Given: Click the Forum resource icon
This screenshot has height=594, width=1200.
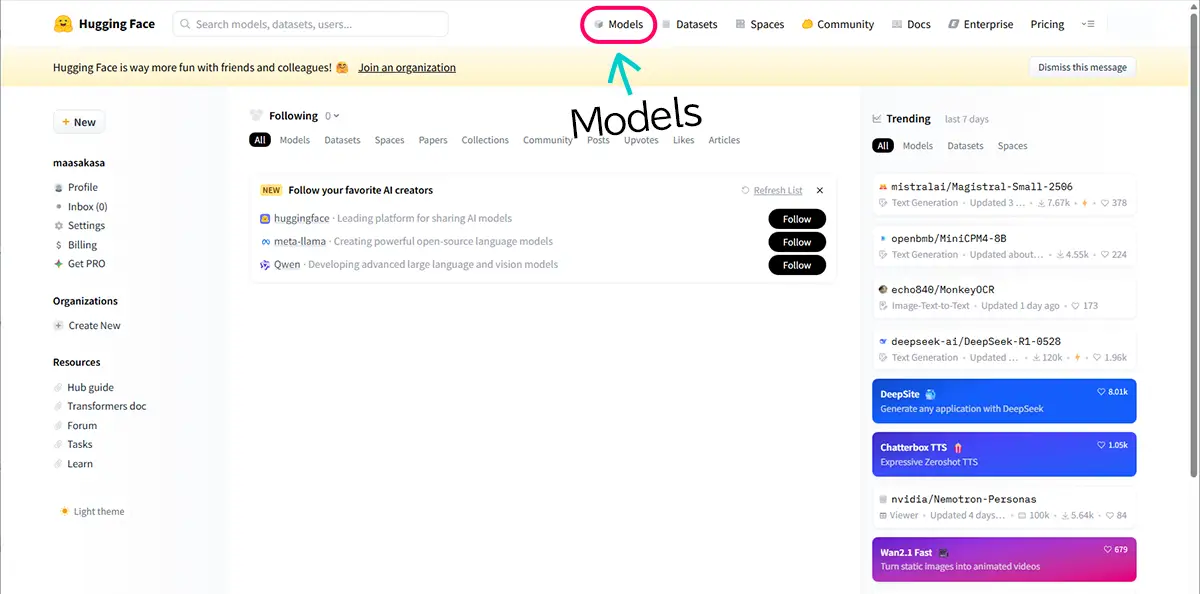Looking at the screenshot, I should point(59,426).
